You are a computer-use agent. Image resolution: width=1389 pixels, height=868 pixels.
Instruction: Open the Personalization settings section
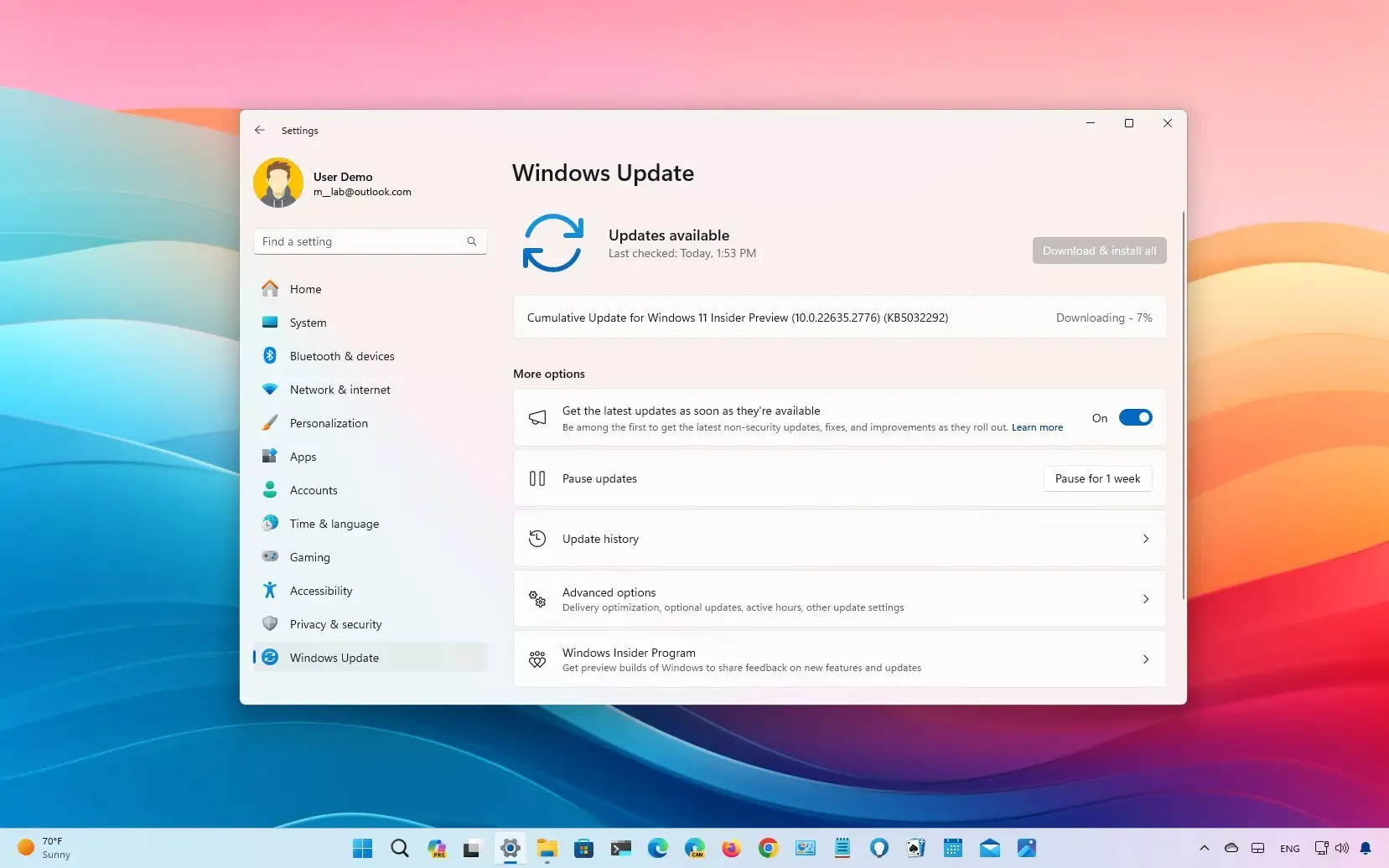pos(328,422)
